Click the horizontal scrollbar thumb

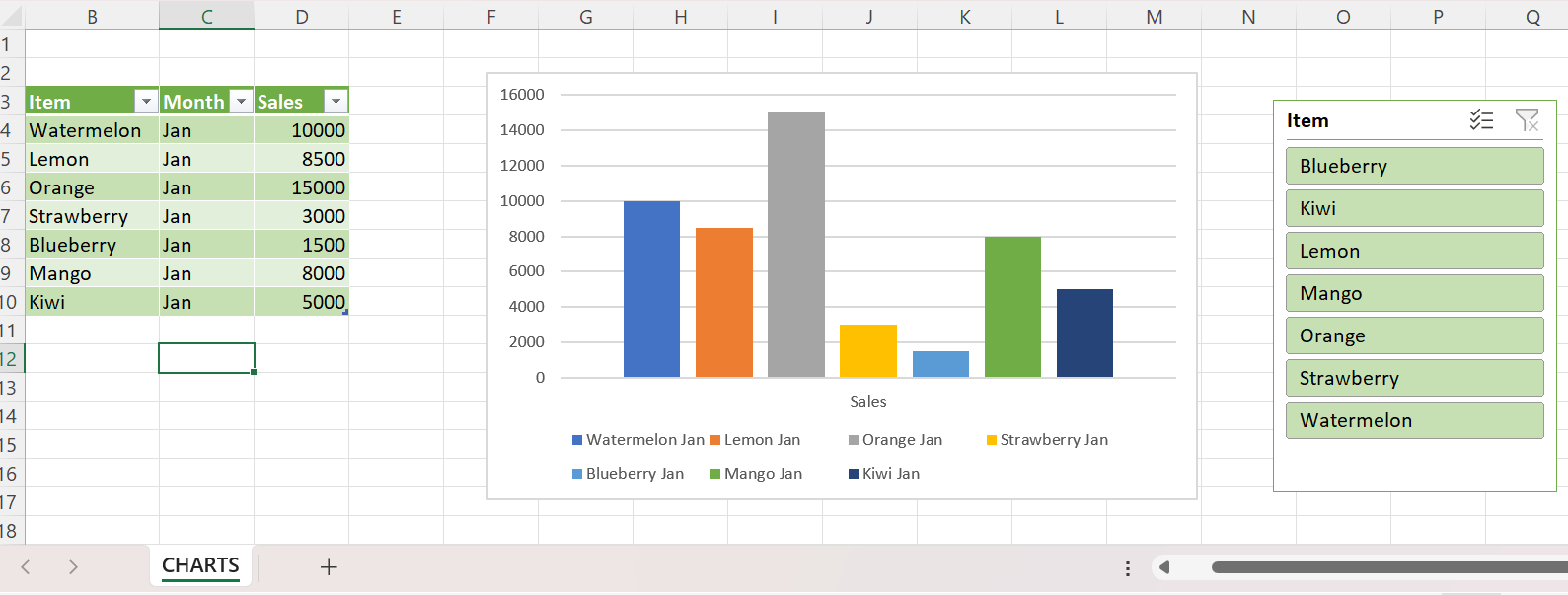[1389, 567]
